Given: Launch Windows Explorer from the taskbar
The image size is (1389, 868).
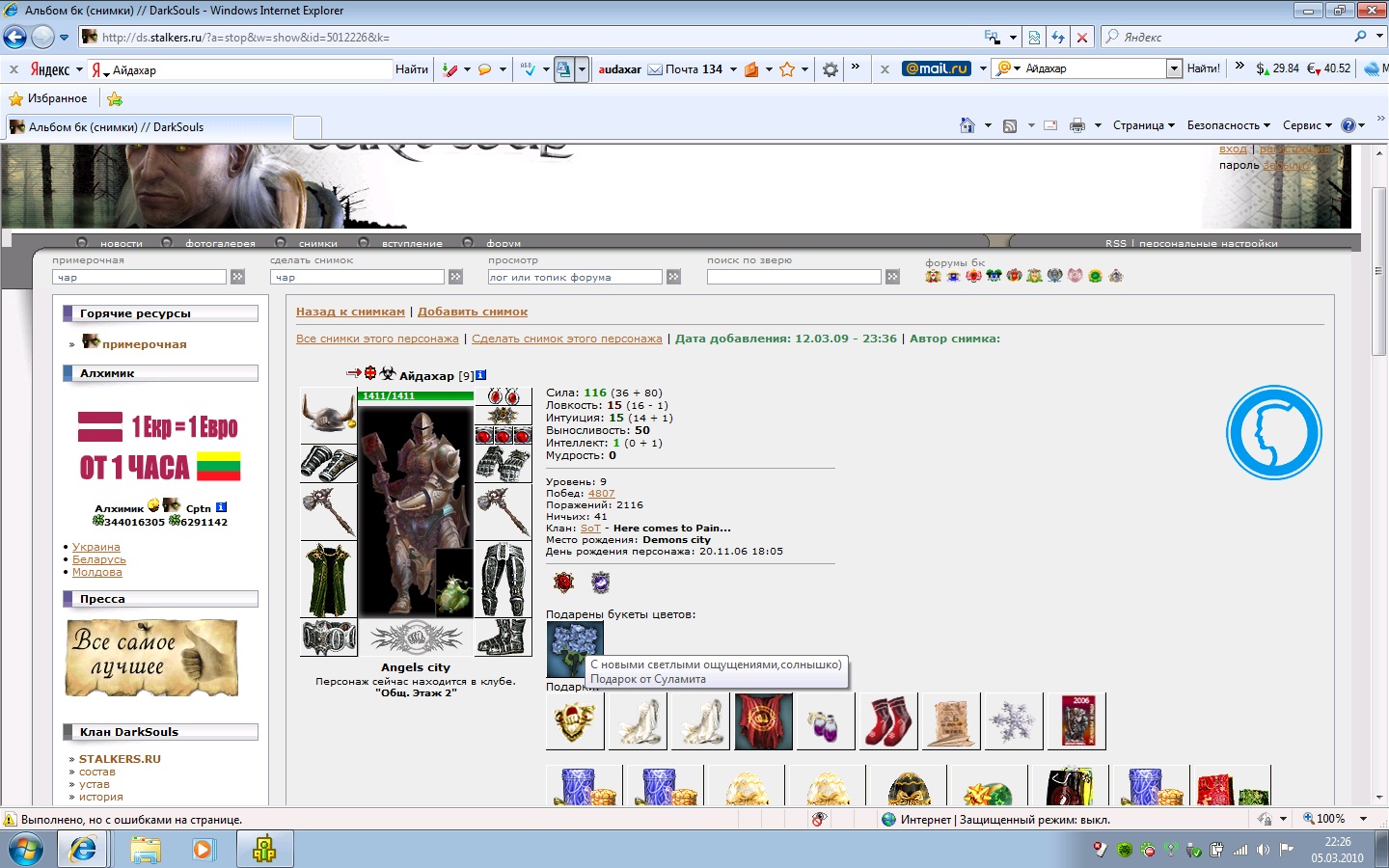Looking at the screenshot, I should [146, 850].
